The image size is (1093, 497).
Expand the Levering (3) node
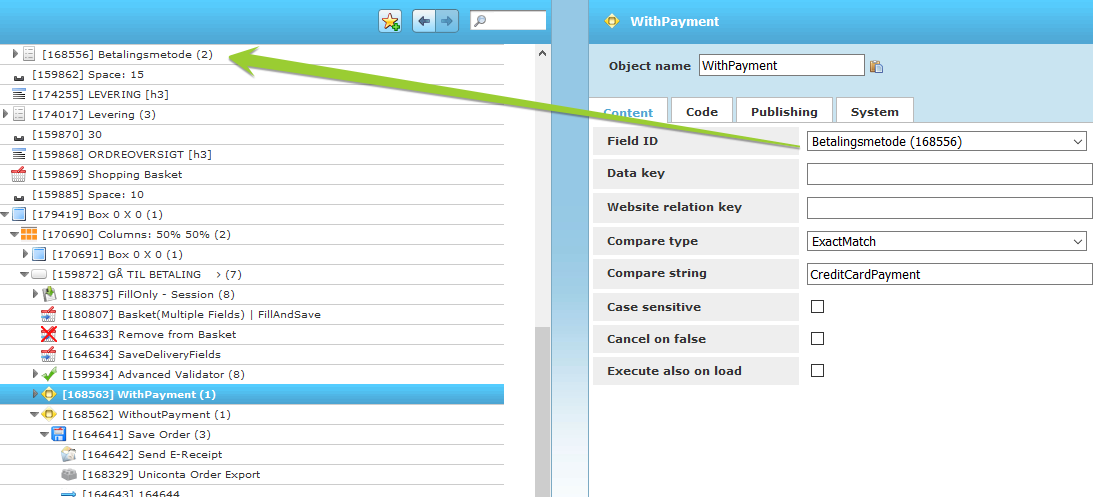[6, 114]
